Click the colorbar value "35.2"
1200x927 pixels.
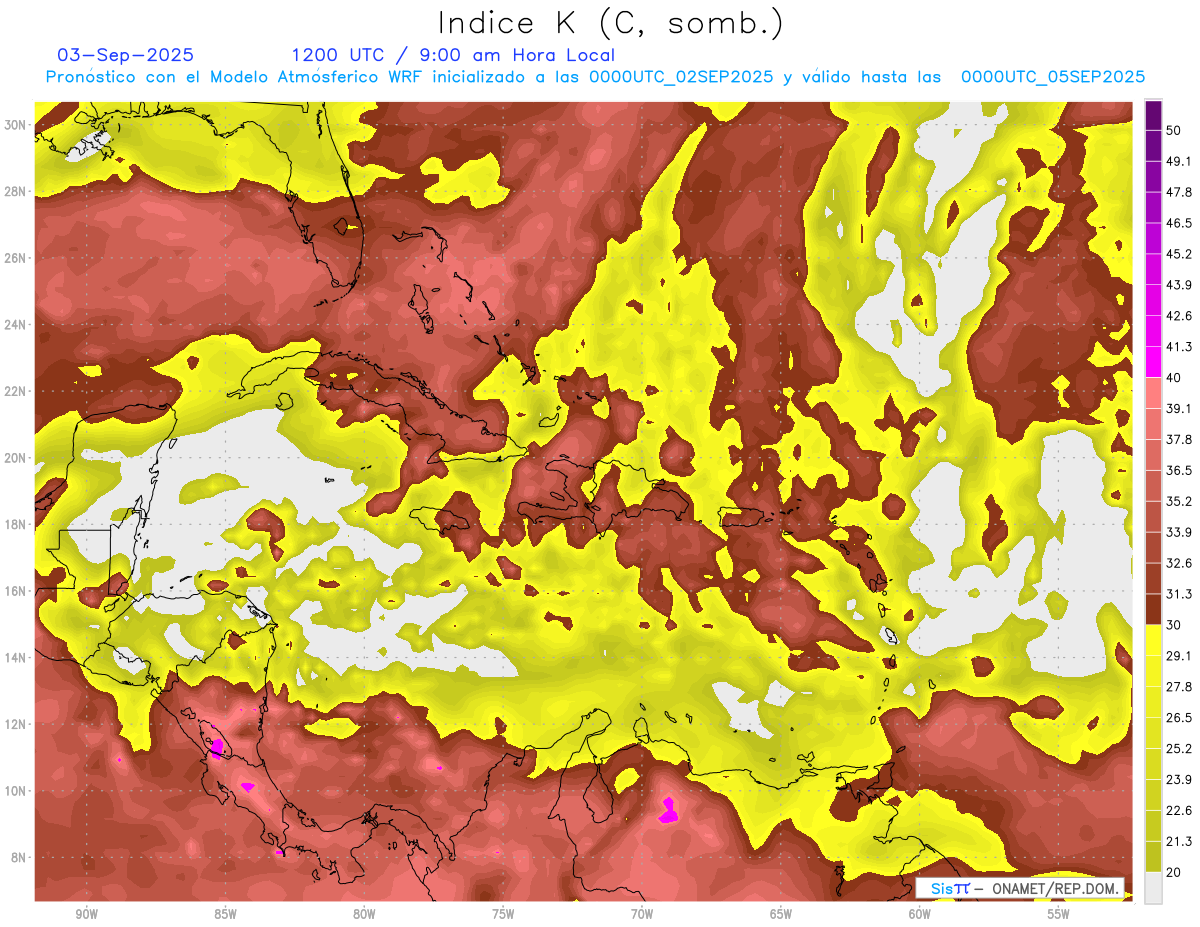point(1179,501)
